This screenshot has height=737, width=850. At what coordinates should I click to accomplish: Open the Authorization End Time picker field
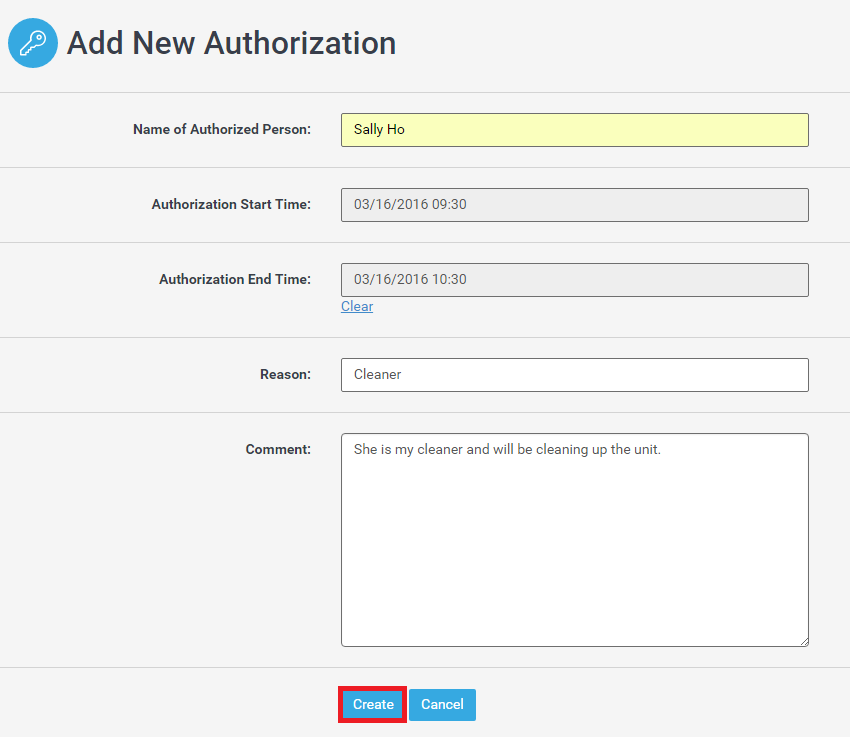[x=574, y=280]
